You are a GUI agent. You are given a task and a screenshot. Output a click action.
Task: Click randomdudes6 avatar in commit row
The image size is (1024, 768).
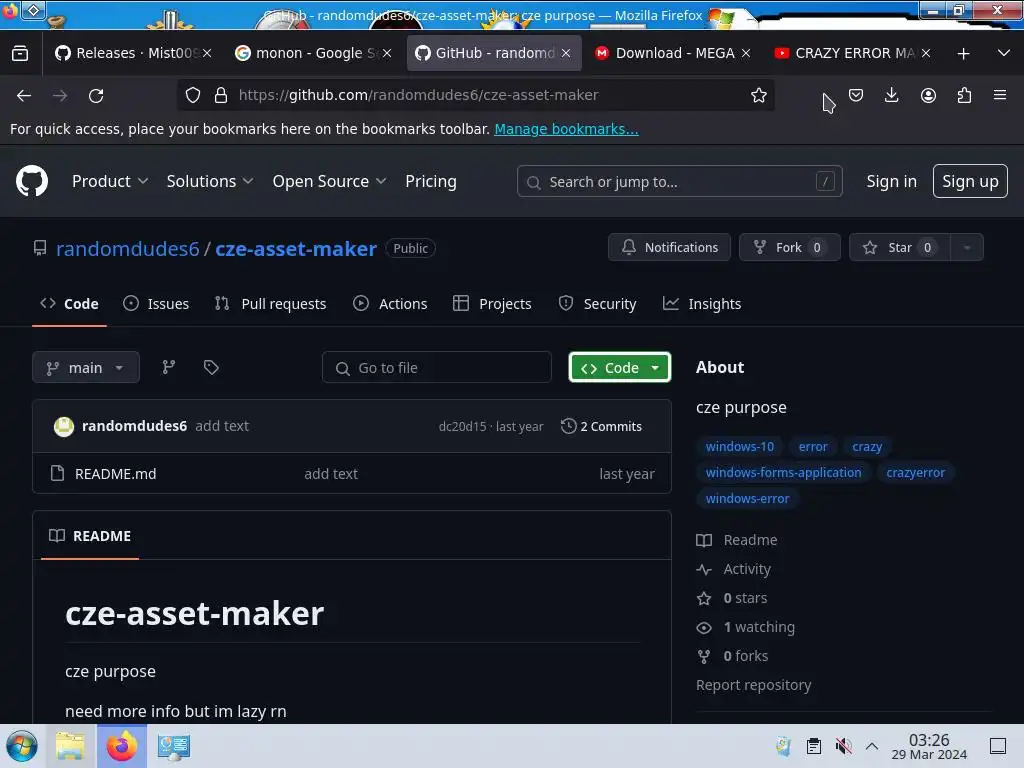63,426
